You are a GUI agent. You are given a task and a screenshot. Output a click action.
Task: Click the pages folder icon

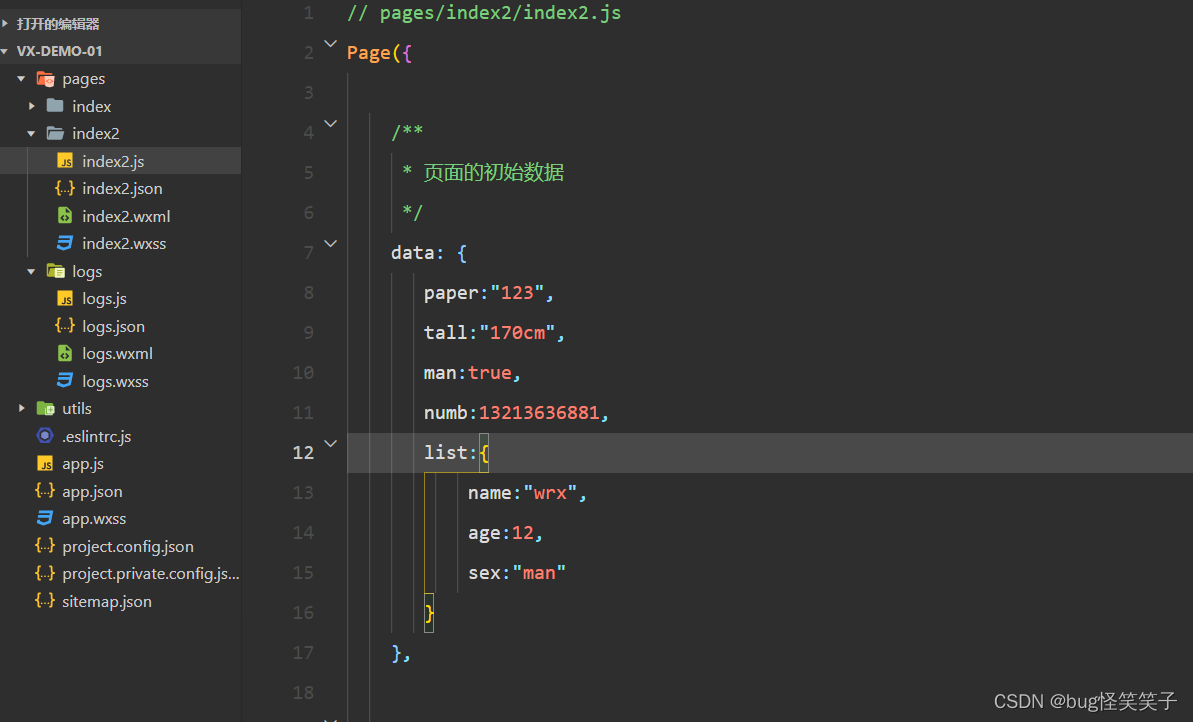[46, 78]
